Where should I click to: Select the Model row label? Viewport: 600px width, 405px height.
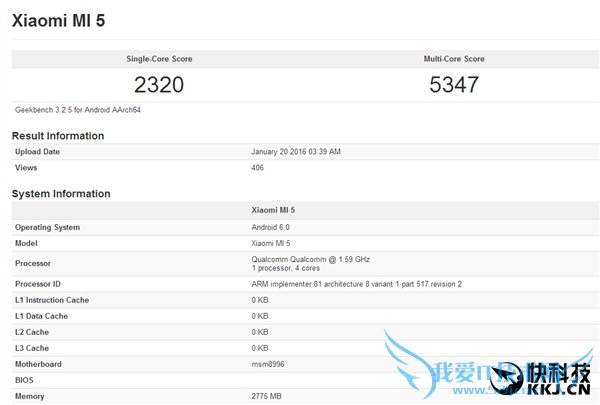(x=26, y=243)
